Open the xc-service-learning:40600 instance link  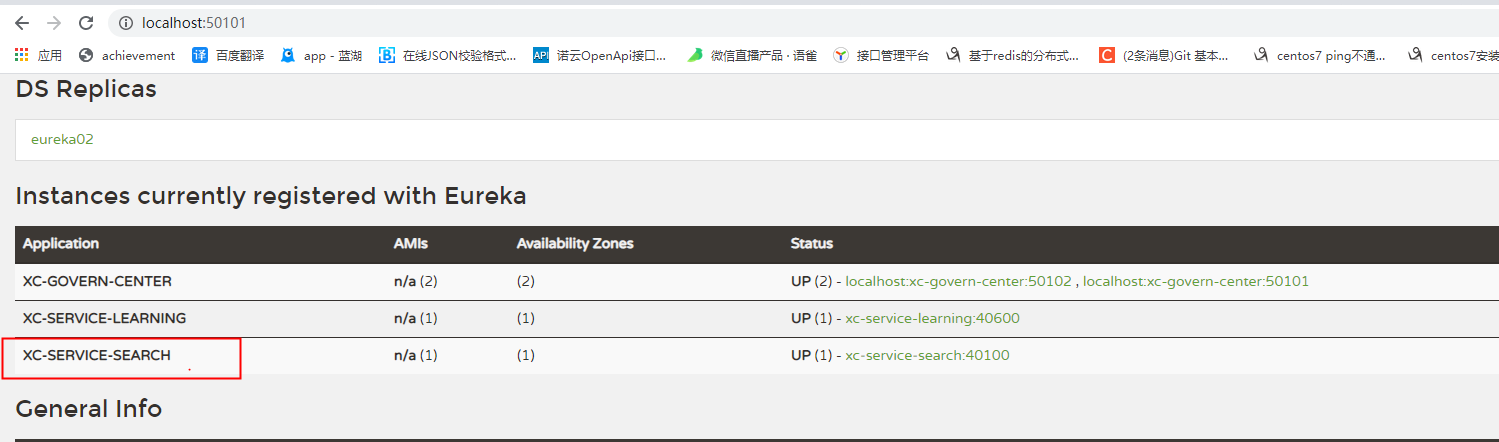click(932, 319)
